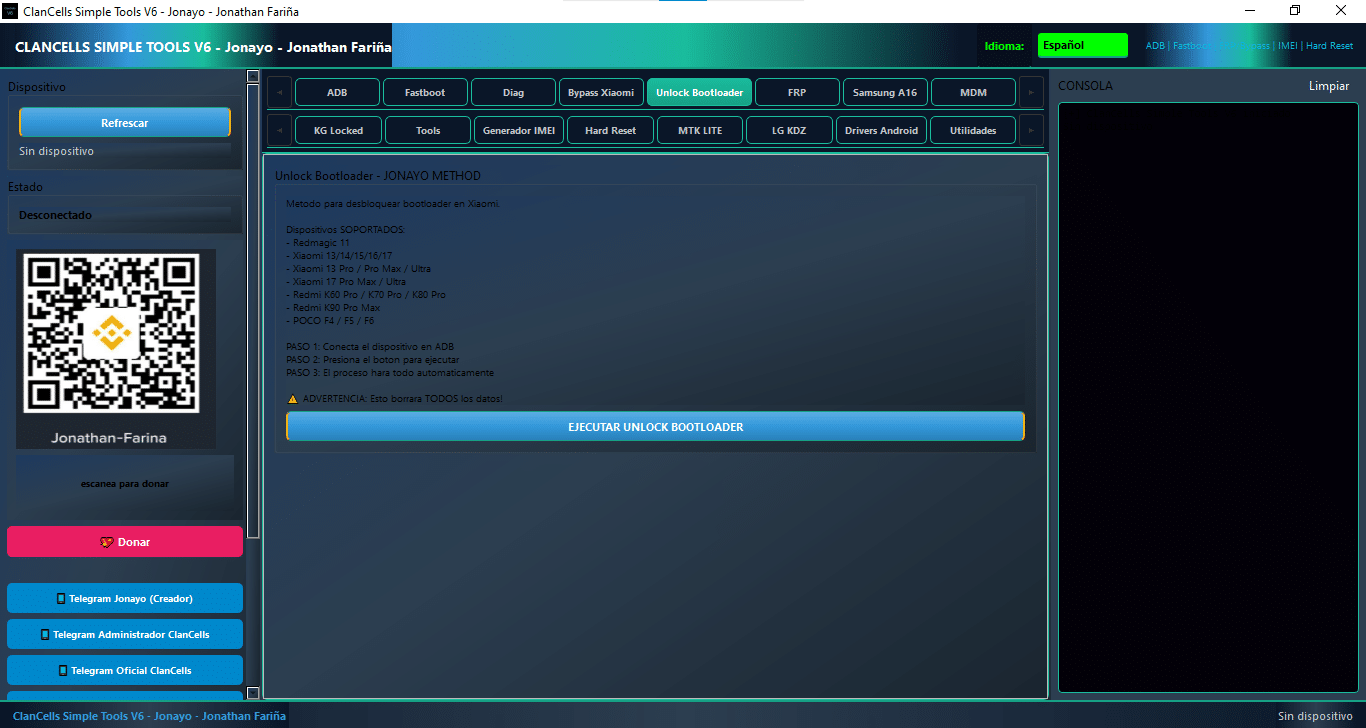Open Telegram Jonayo (Creador) link

click(125, 598)
